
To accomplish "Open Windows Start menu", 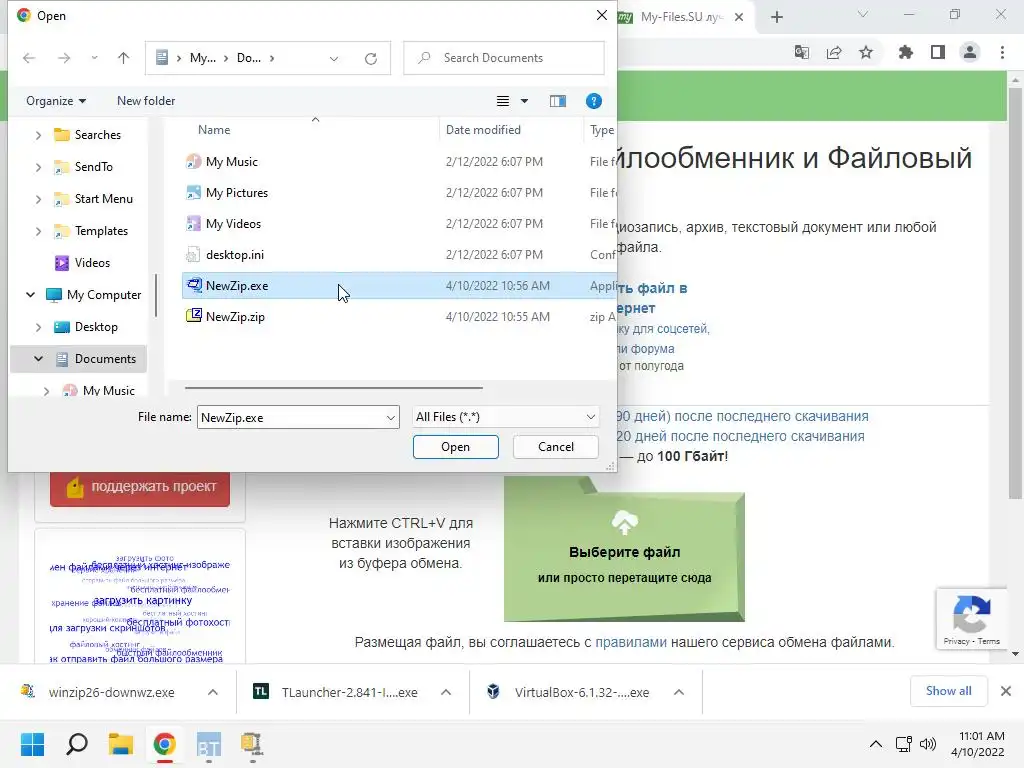I will click(33, 744).
